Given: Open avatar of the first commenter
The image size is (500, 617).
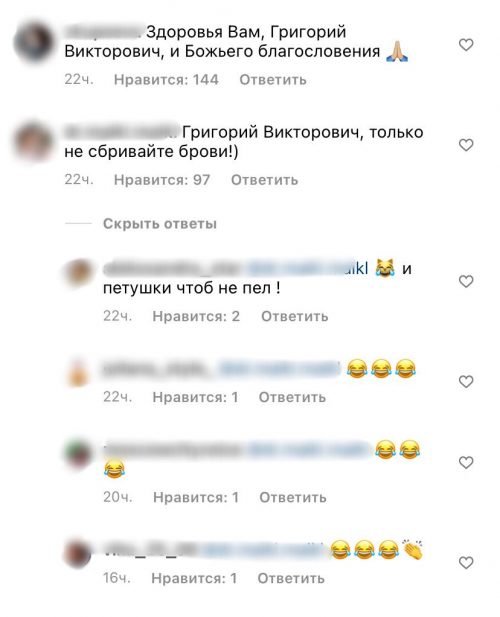Looking at the screenshot, I should [x=33, y=42].
